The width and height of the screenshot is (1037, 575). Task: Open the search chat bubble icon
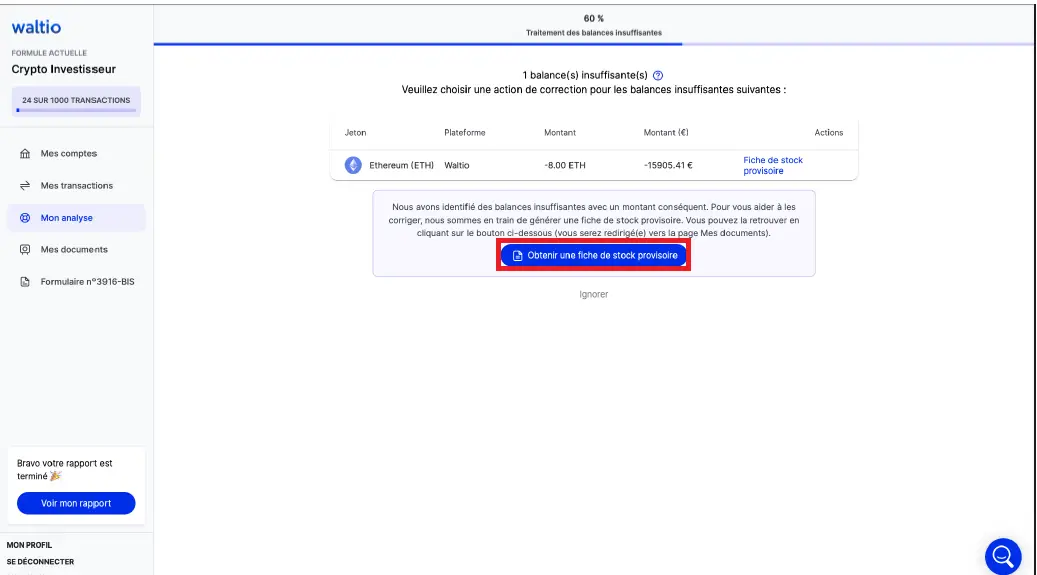click(1002, 556)
